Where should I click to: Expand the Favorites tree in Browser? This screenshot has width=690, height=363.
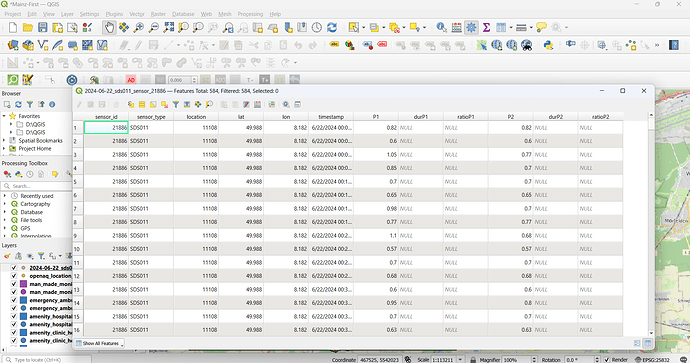point(4,116)
